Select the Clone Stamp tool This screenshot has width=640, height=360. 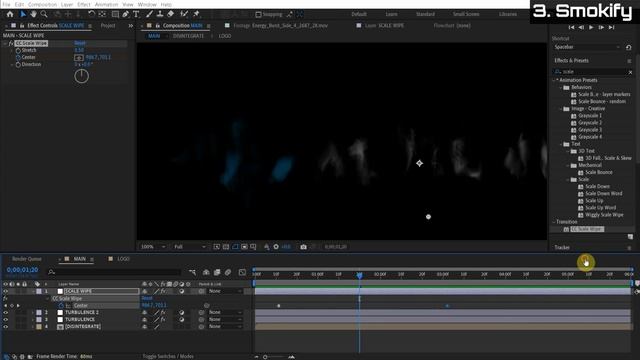[x=160, y=14]
